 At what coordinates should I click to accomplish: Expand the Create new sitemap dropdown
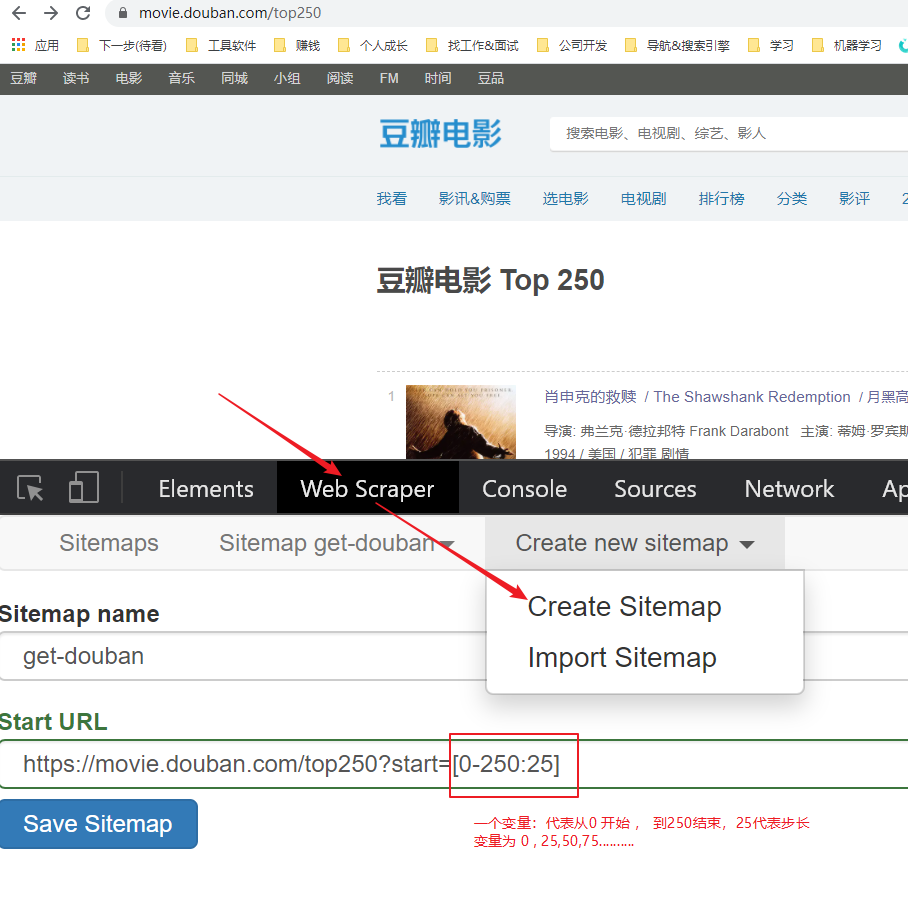tap(635, 543)
